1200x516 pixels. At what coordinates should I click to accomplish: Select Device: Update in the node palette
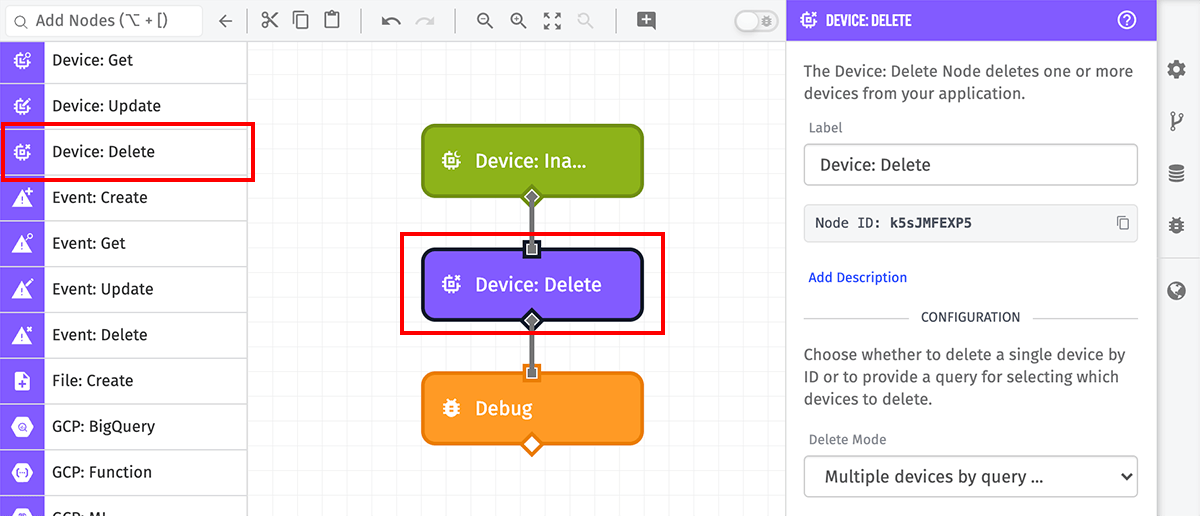click(x=124, y=106)
